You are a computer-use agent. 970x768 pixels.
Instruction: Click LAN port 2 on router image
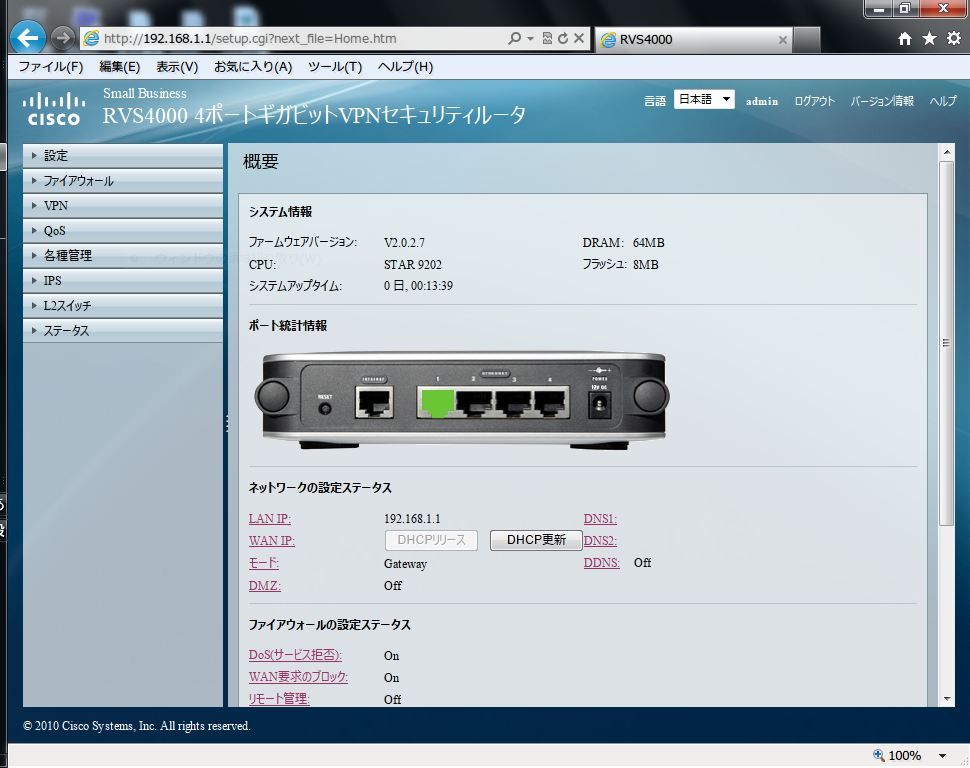pyautogui.click(x=474, y=403)
